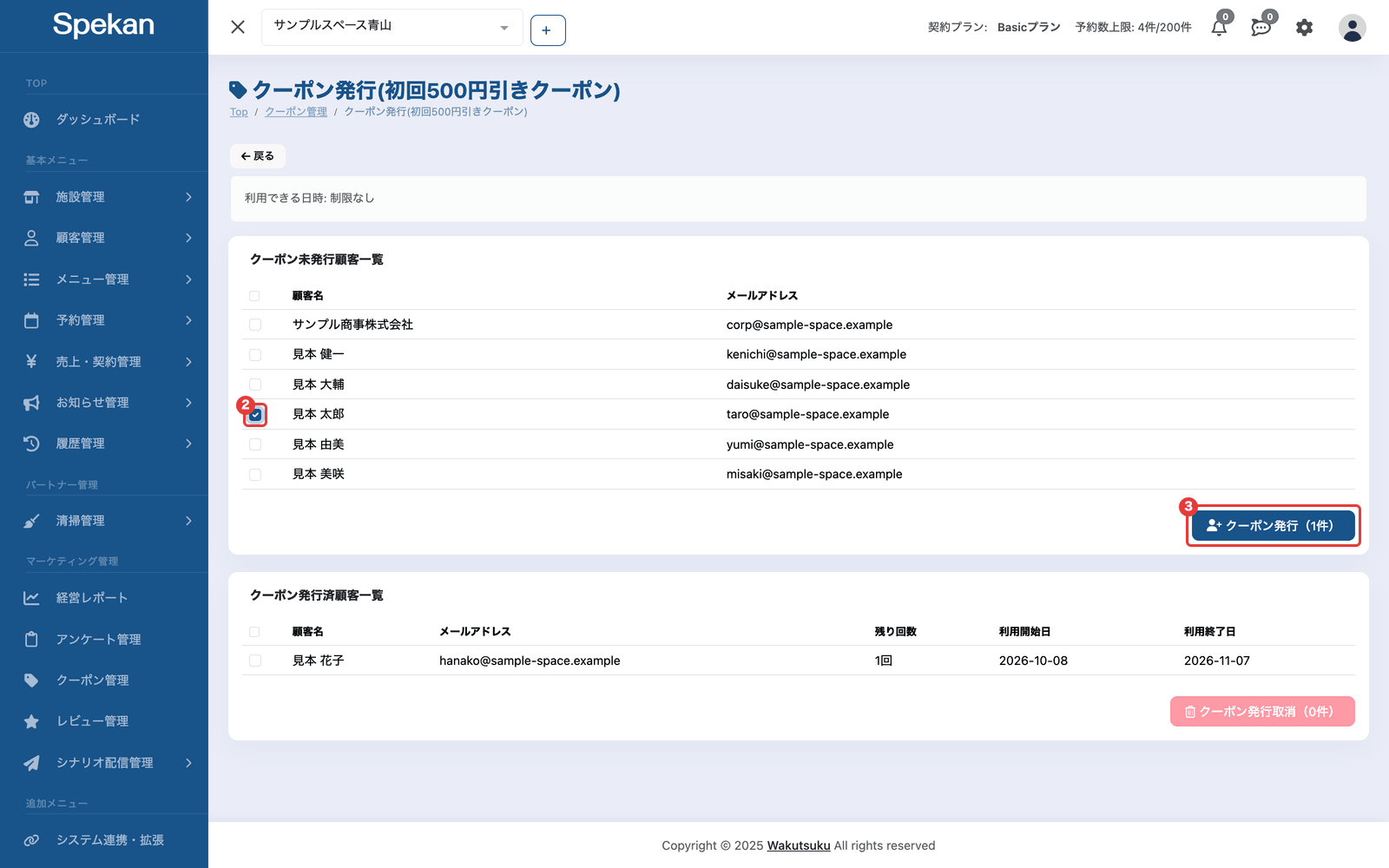Click the Top breadcrumb link
The image size is (1389, 868).
coord(239,112)
